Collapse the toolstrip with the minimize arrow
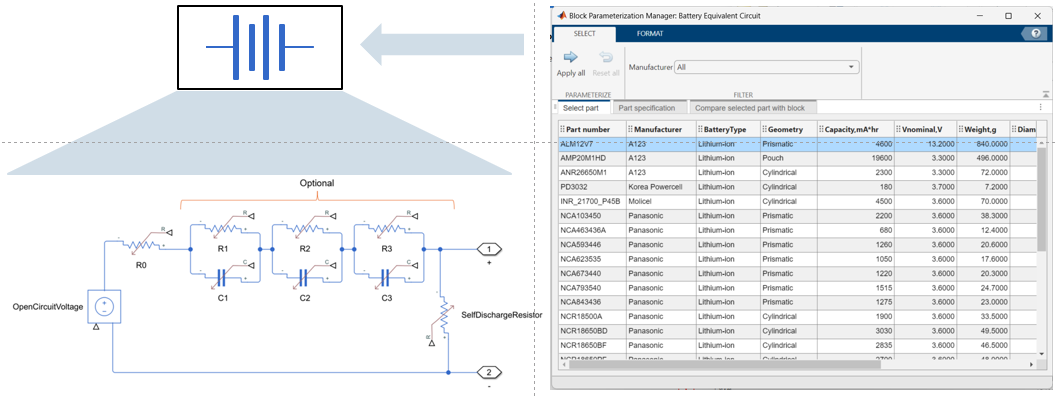Viewport: 1057px width, 396px height. click(x=1046, y=95)
